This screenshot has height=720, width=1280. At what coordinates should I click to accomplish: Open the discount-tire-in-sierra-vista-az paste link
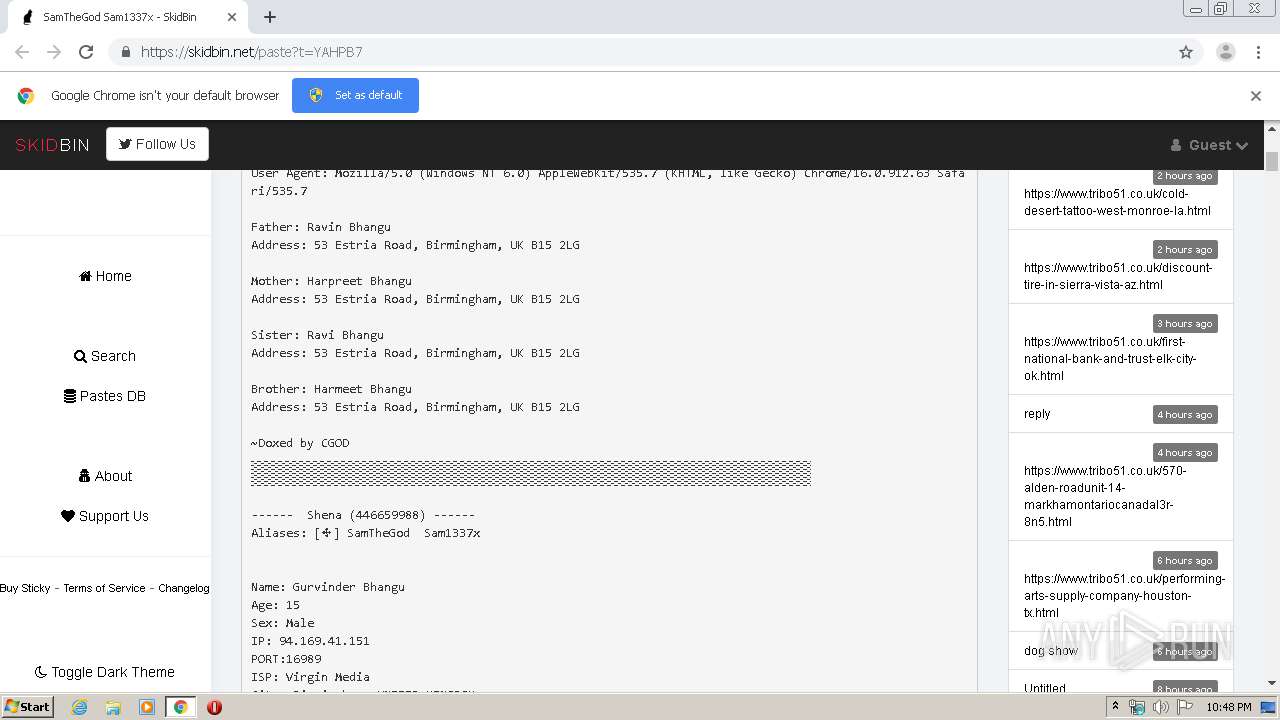coord(1118,276)
